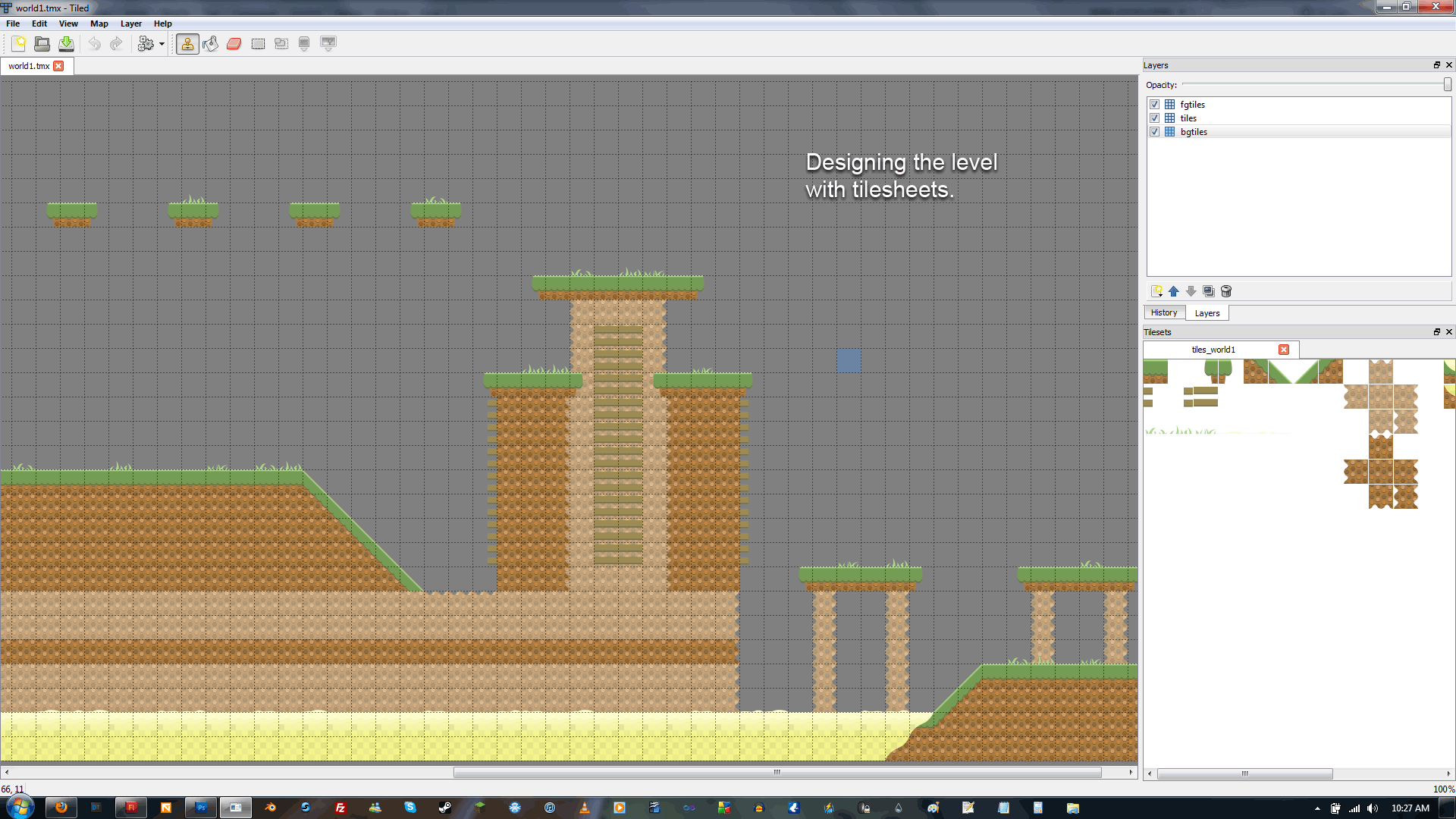Click the layer Opacity slider handle
Image resolution: width=1456 pixels, height=819 pixels.
1448,85
